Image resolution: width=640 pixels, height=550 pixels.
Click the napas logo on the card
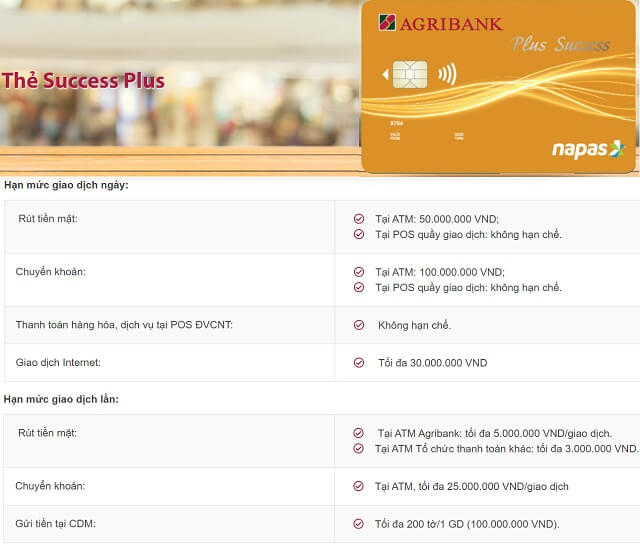[x=588, y=149]
